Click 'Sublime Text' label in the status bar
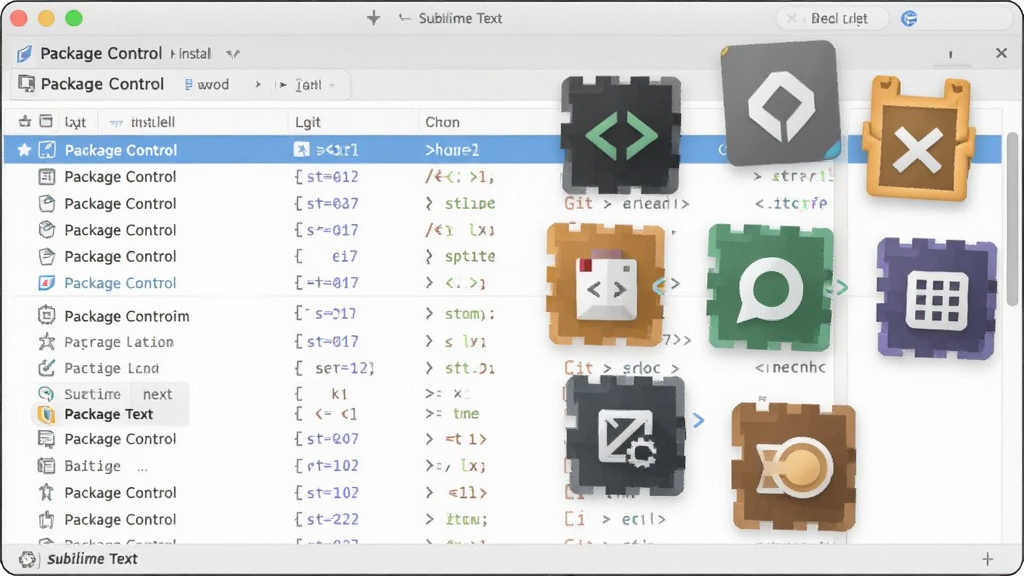Image resolution: width=1024 pixels, height=576 pixels. 92,559
